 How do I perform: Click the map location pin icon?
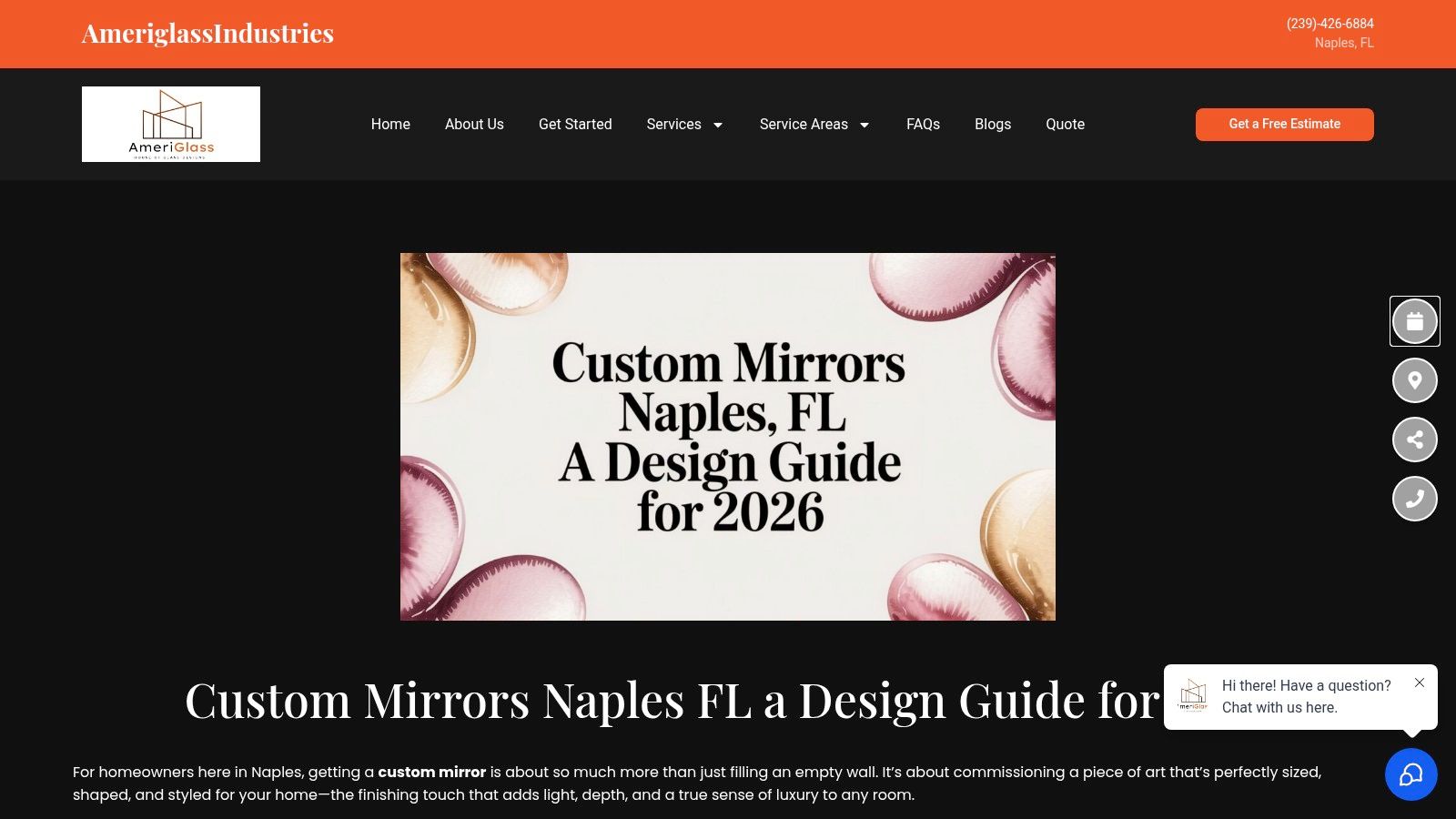pos(1414,380)
